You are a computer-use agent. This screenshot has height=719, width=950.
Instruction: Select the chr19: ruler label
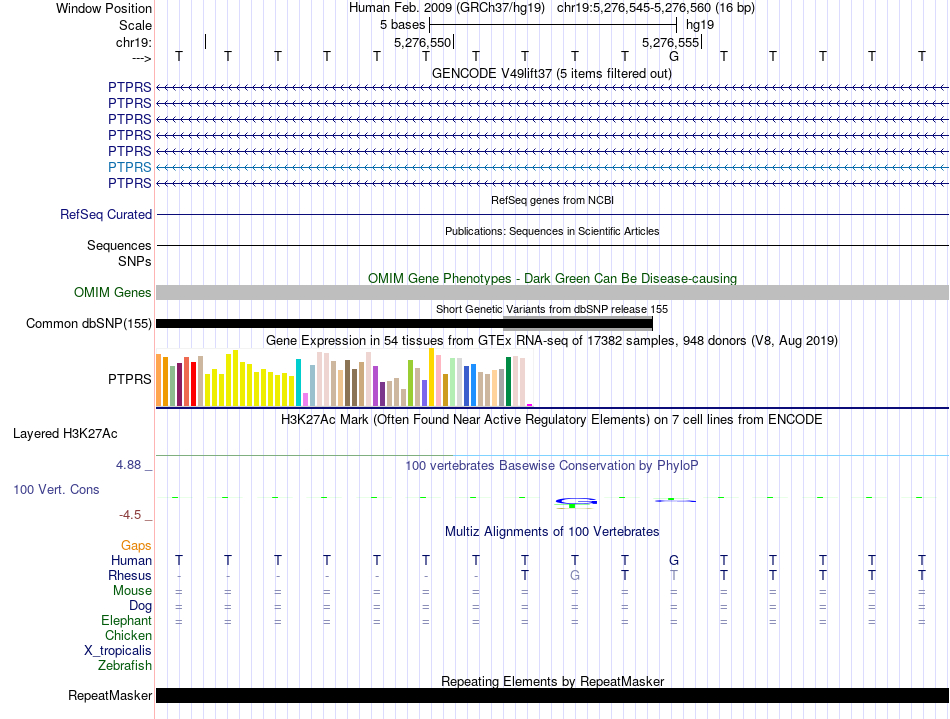134,42
